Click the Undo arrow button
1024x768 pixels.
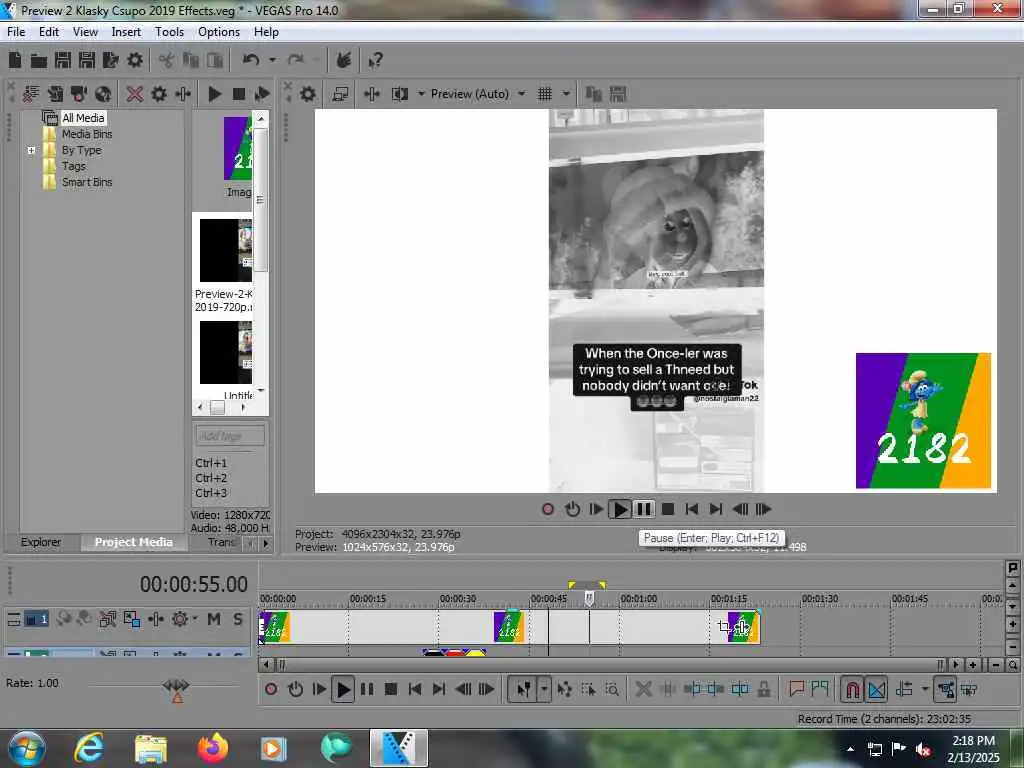coord(251,61)
